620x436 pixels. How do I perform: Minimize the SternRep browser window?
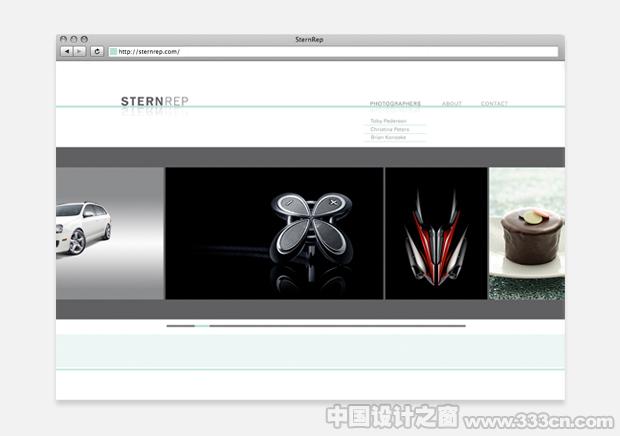coord(74,39)
